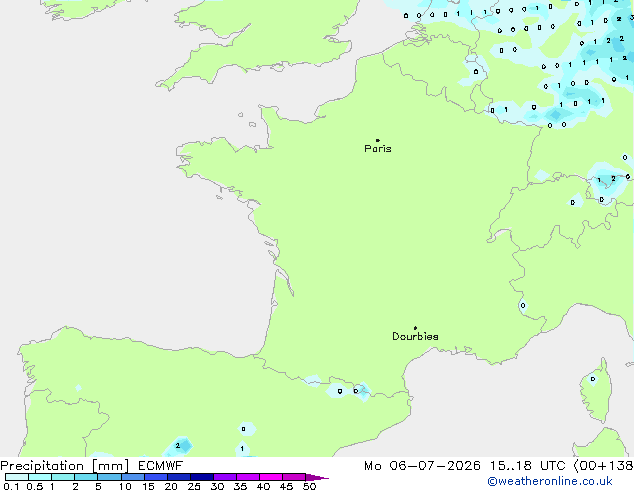The width and height of the screenshot is (634, 490).
Task: Click the black dot marking Dourbies
Action: pyautogui.click(x=415, y=328)
